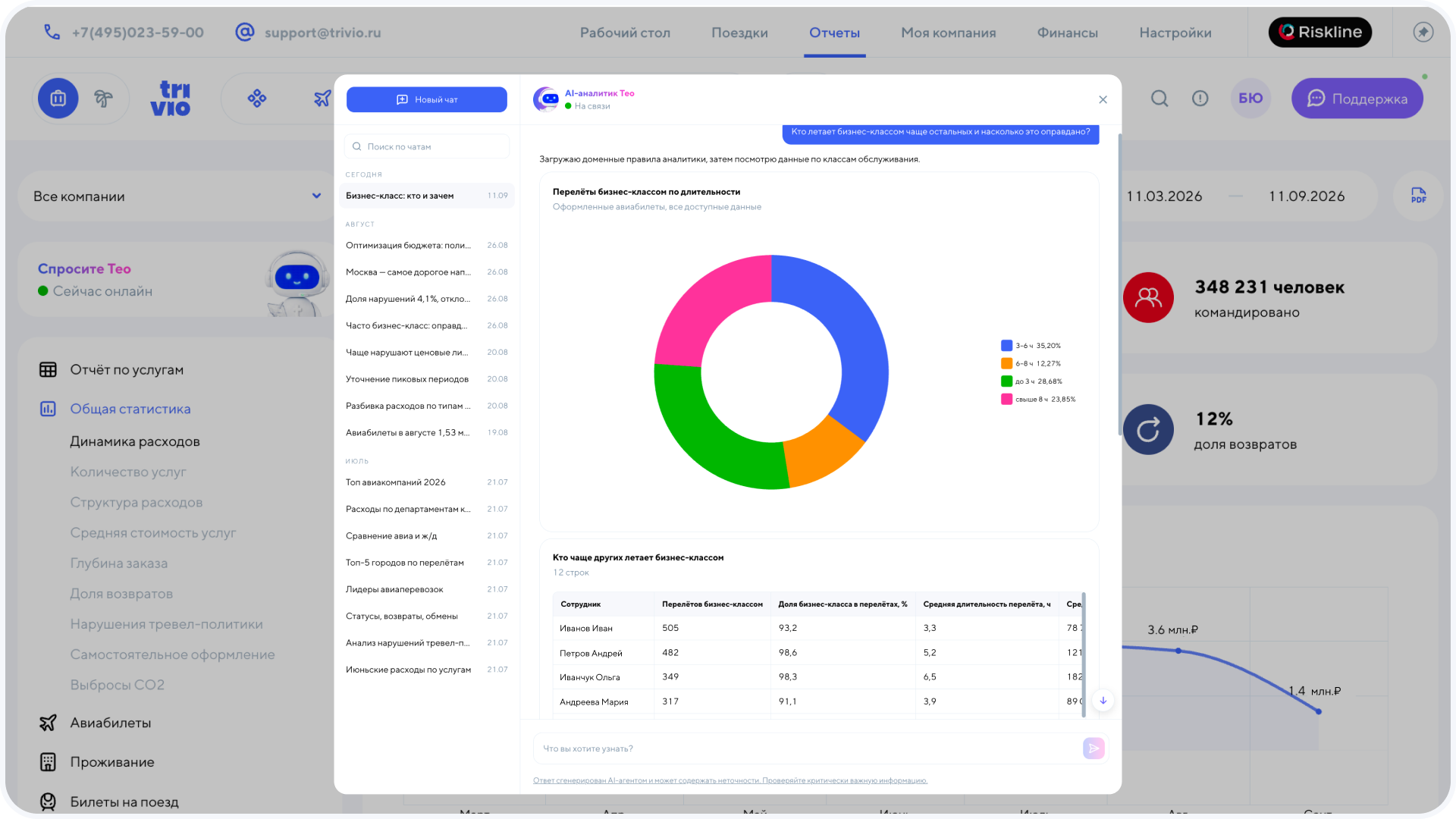Jump to latest with the down-arrow button

1103,701
